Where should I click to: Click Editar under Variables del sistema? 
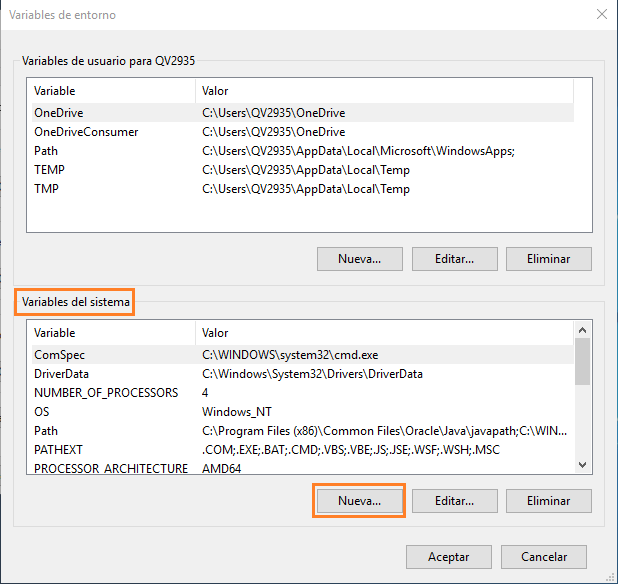454,500
